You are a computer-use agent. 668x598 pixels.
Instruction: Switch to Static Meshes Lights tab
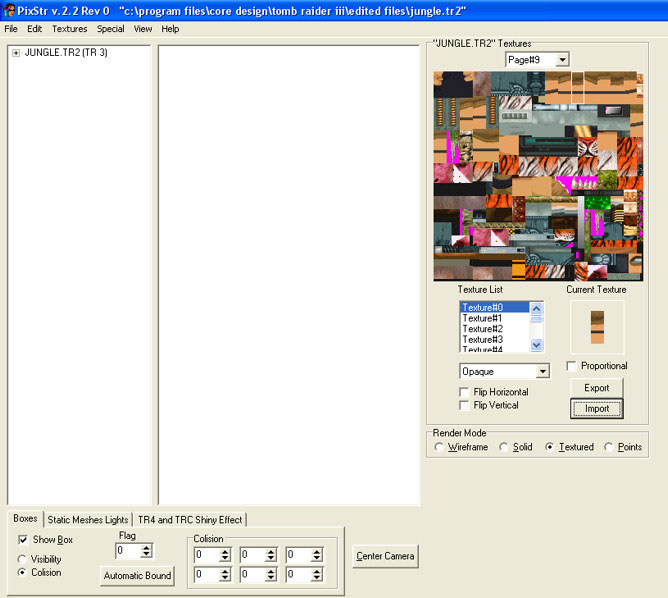click(x=88, y=520)
